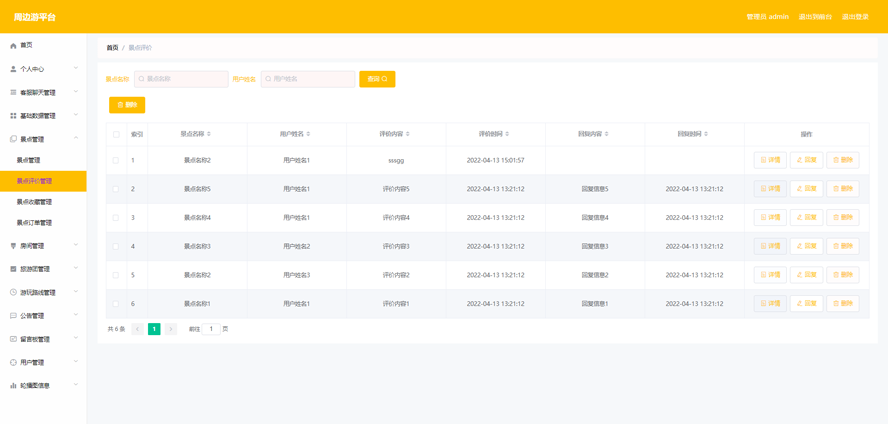The height and width of the screenshot is (424, 888).
Task: Click the clock icon beside 游玩路线管理
Action: coord(13,293)
